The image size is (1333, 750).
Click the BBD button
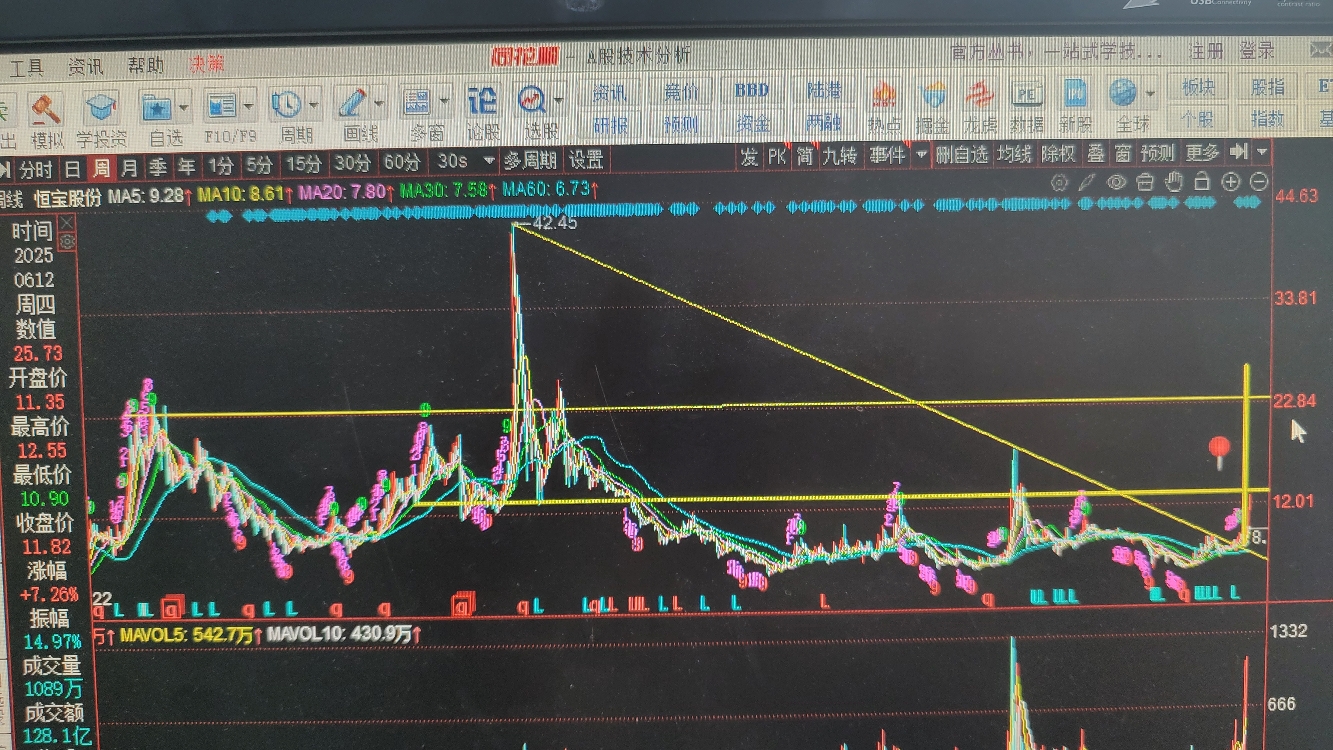(x=751, y=90)
